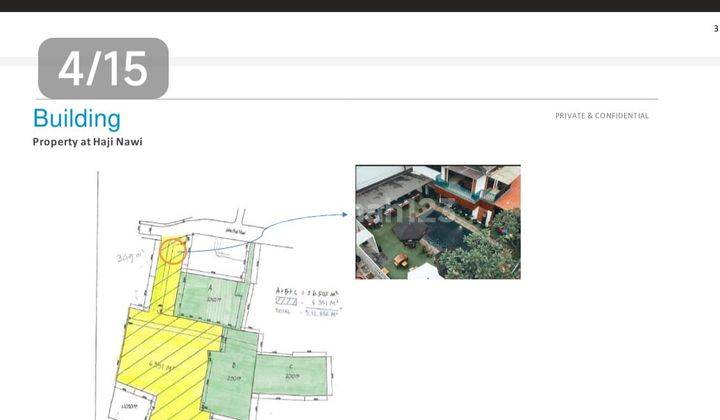Click green plot labeled B on site plan
720x420 pixels.
click(x=232, y=374)
